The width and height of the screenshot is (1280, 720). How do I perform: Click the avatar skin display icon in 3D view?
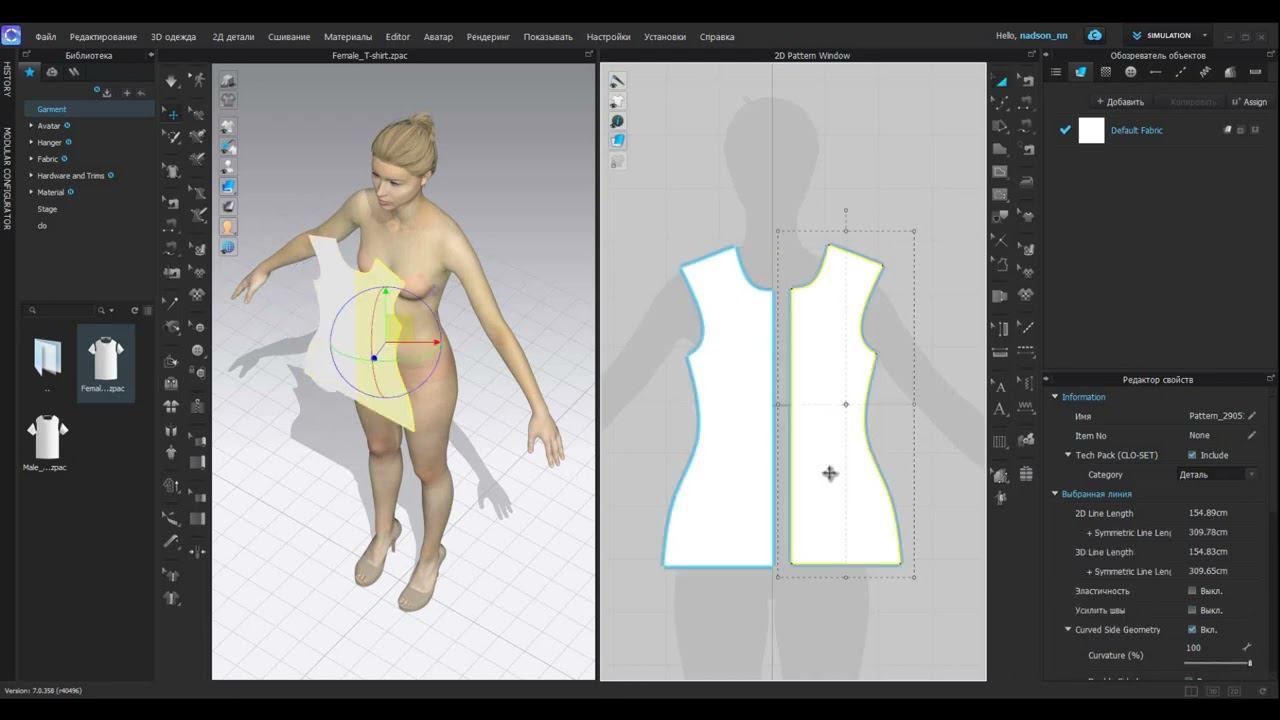(x=228, y=227)
